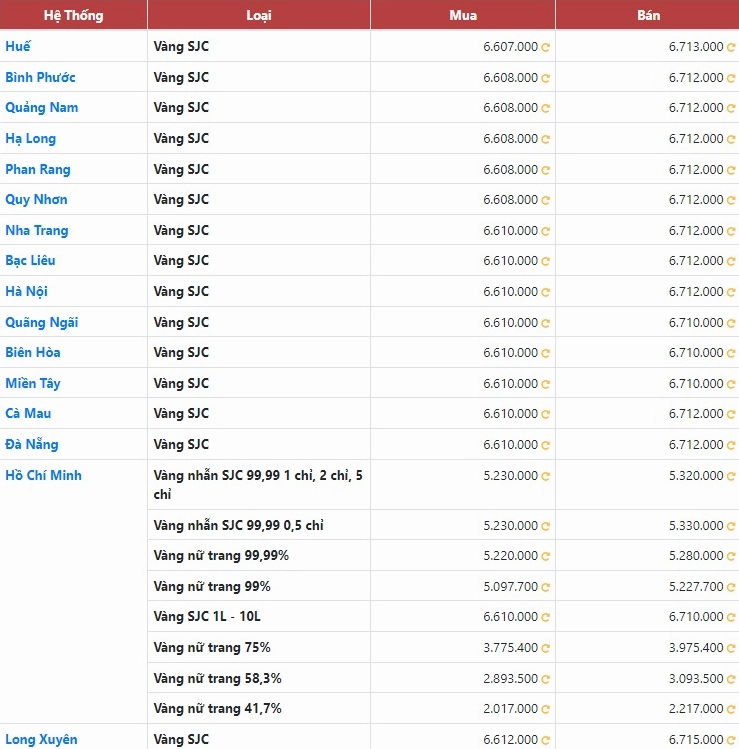Select 'Vàng nữ trang 41,7%' cell
Image resolution: width=739 pixels, height=749 pixels.
[x=259, y=708]
